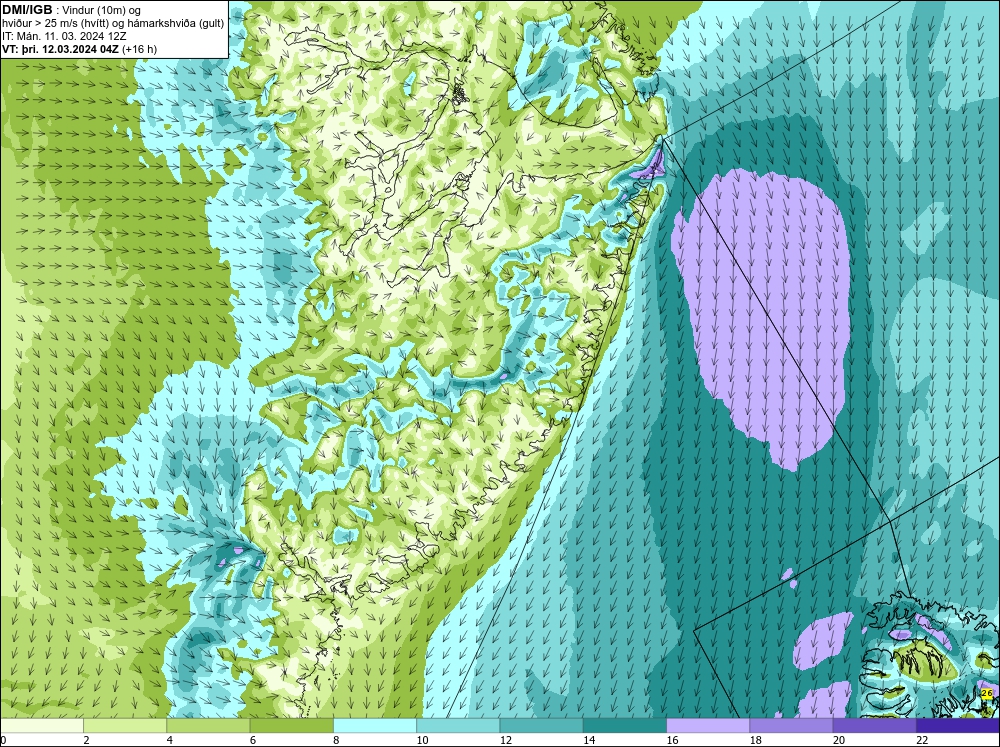Select the dark green 6–8 m/s legend swatch

coord(291,726)
